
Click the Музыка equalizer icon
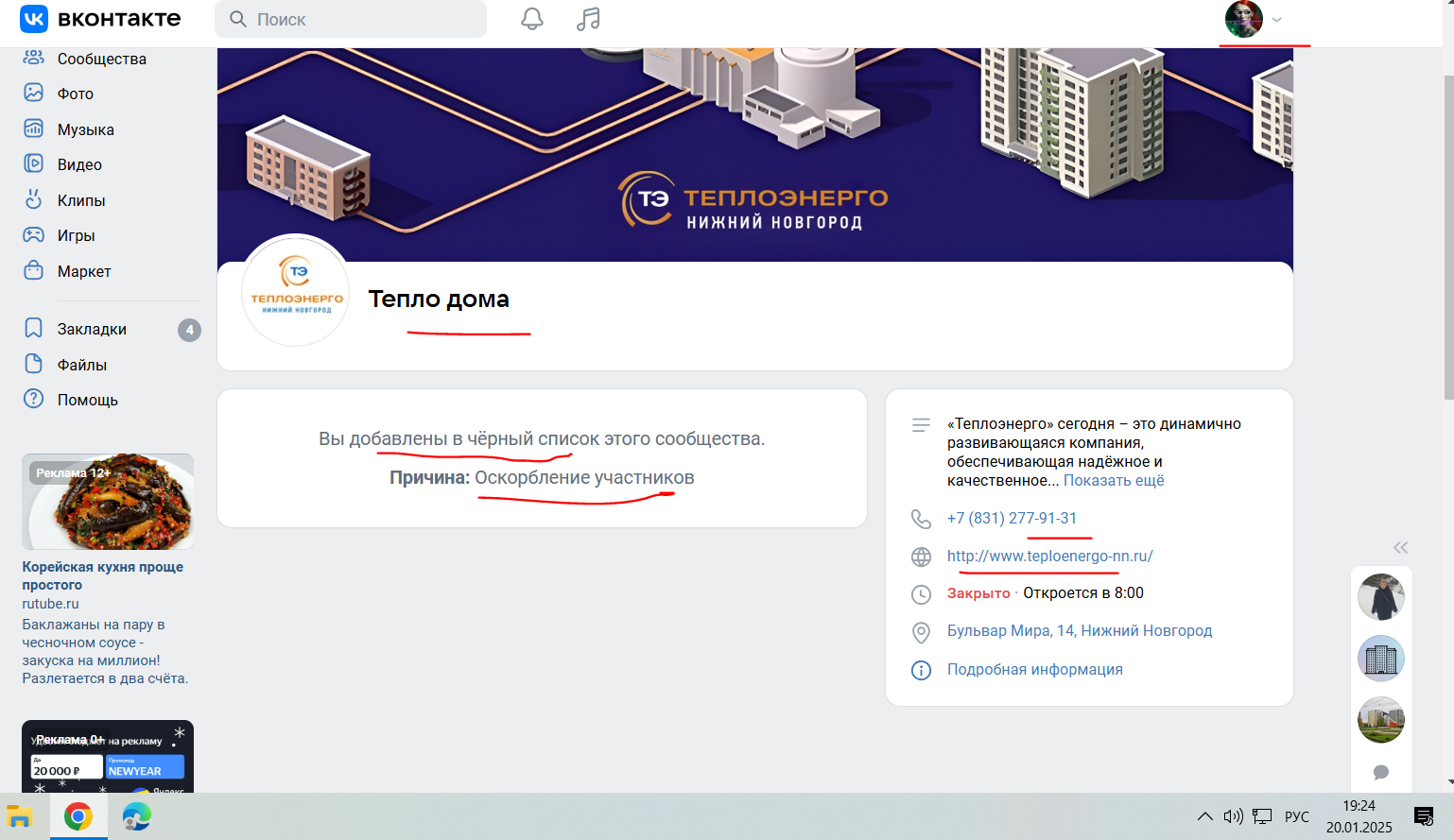point(33,129)
